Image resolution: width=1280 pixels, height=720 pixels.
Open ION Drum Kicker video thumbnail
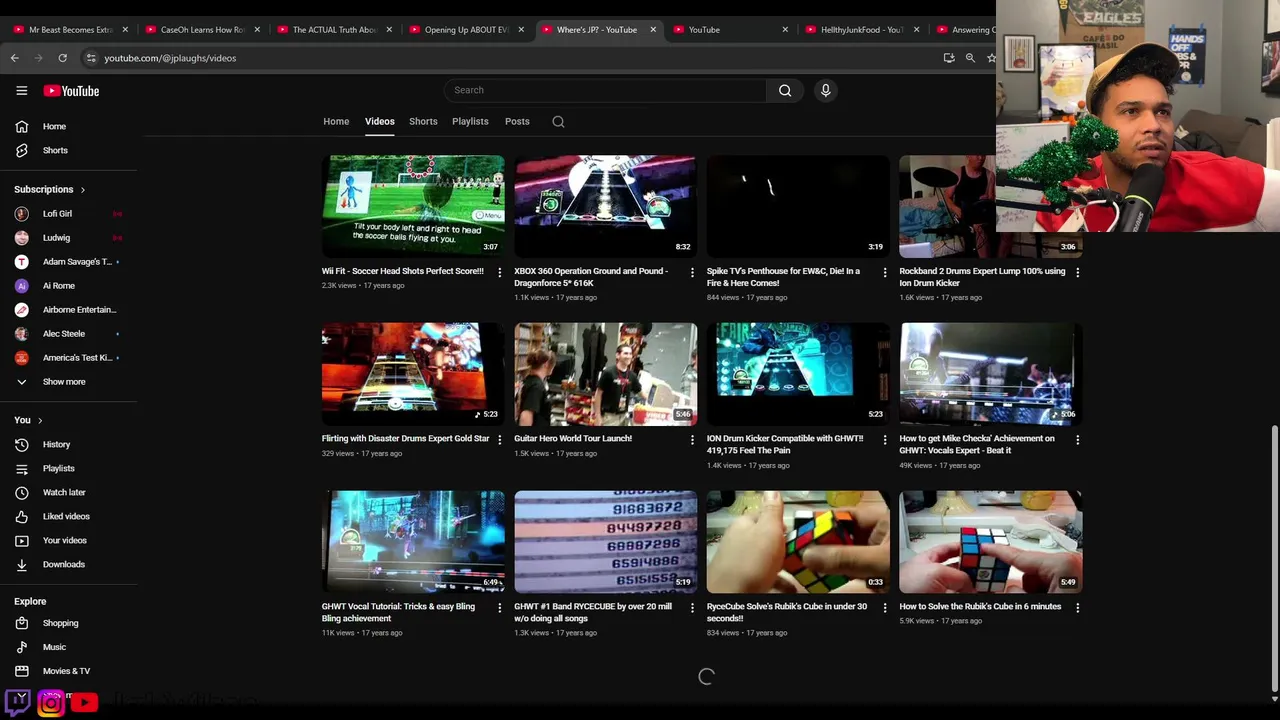click(798, 373)
